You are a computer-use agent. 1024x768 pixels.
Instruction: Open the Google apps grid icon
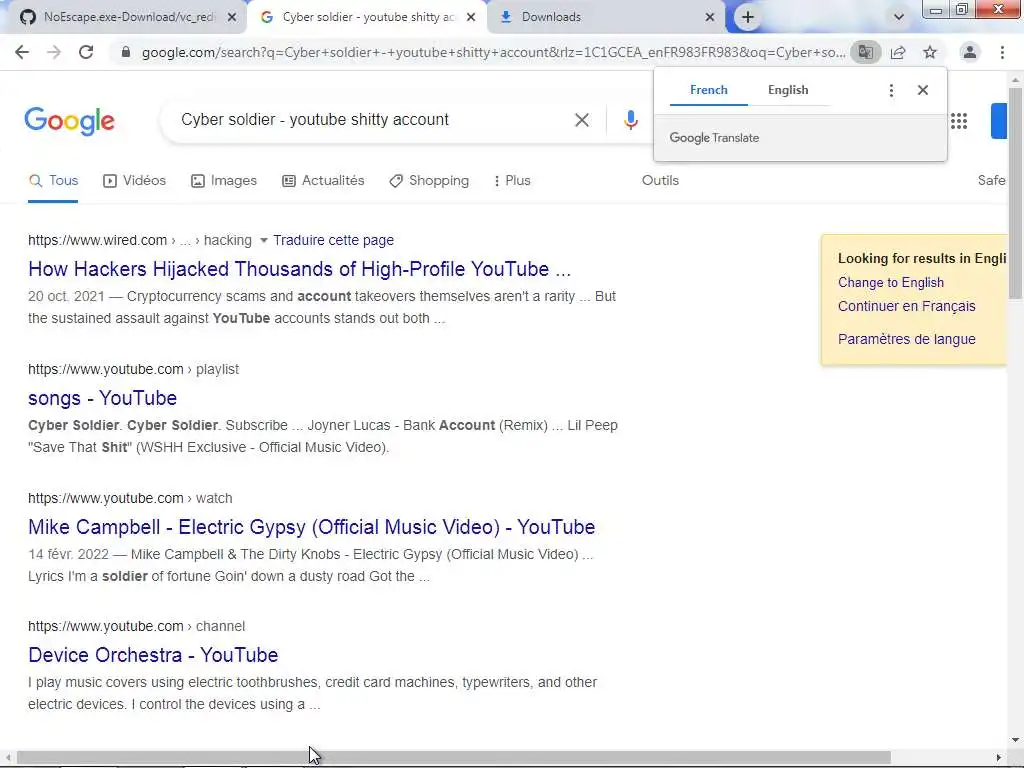pyautogui.click(x=959, y=121)
